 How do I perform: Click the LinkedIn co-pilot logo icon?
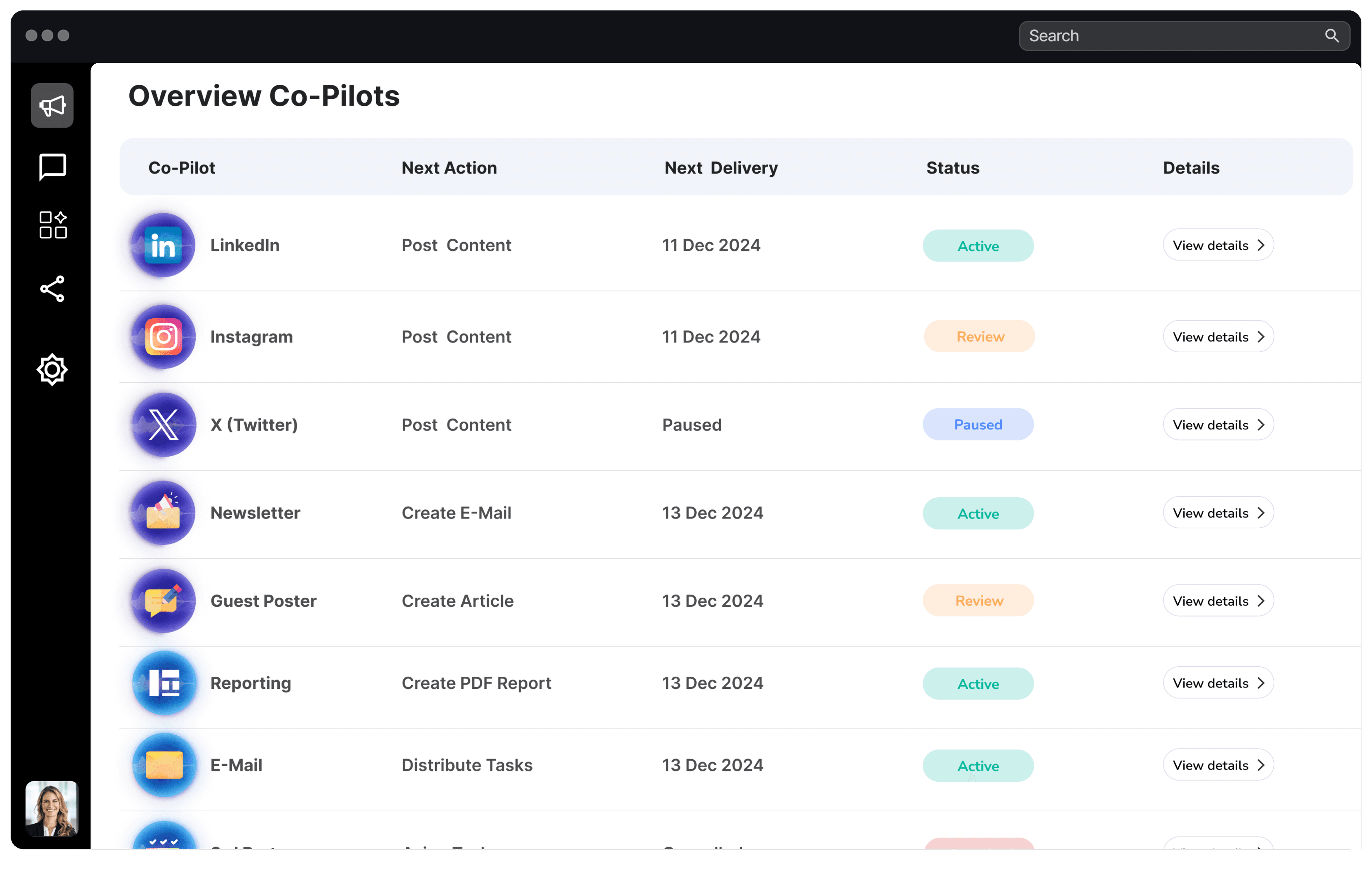[x=163, y=245]
